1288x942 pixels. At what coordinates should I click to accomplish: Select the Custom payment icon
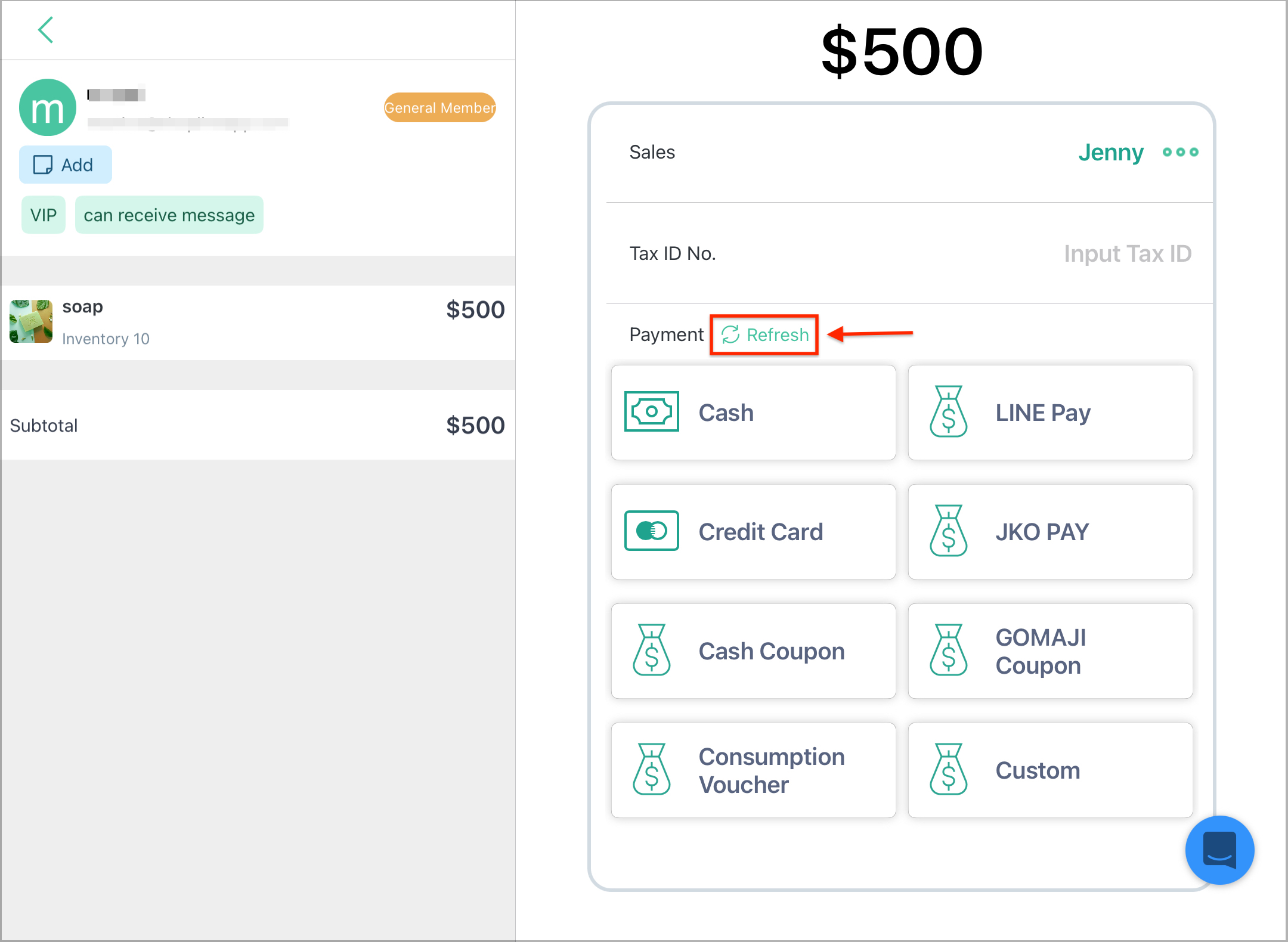click(948, 770)
